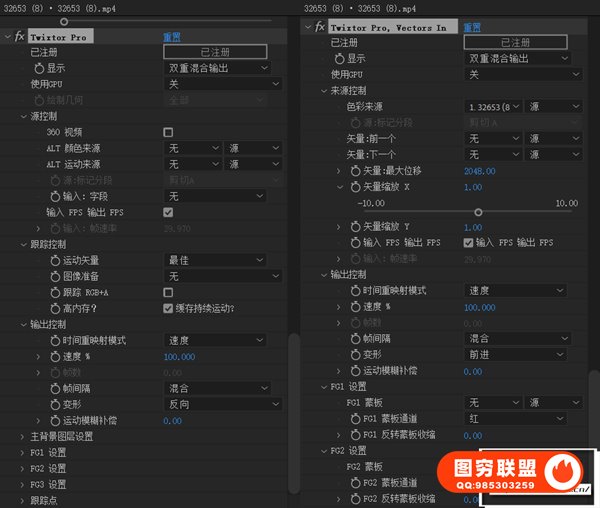Expand the FG3 设置 section
Viewport: 600px width, 508px height.
(23, 485)
